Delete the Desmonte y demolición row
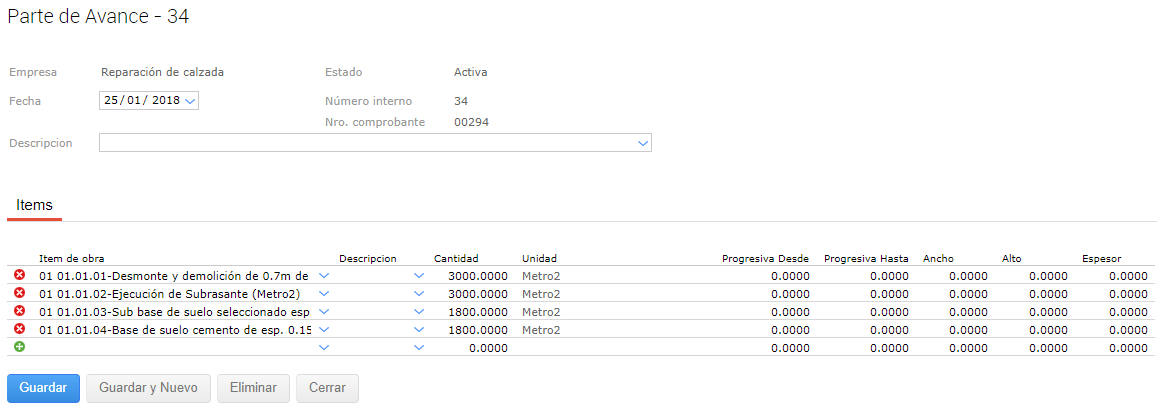The image size is (1157, 410). [19, 275]
